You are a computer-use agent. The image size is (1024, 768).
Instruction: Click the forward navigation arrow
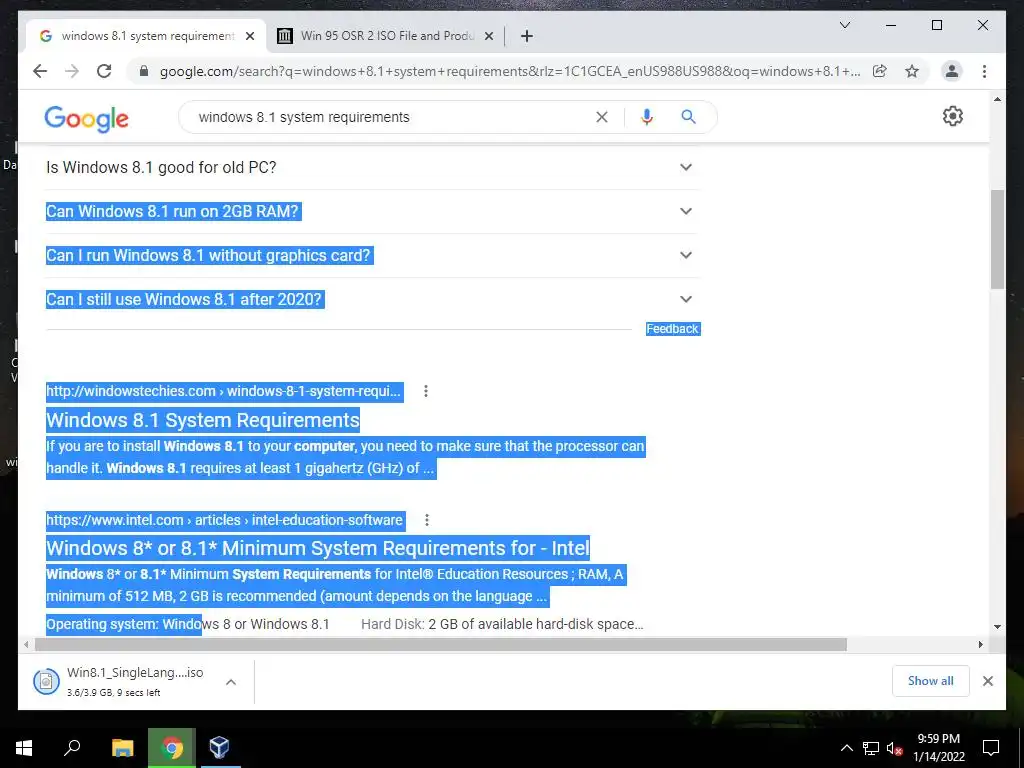tap(72, 71)
